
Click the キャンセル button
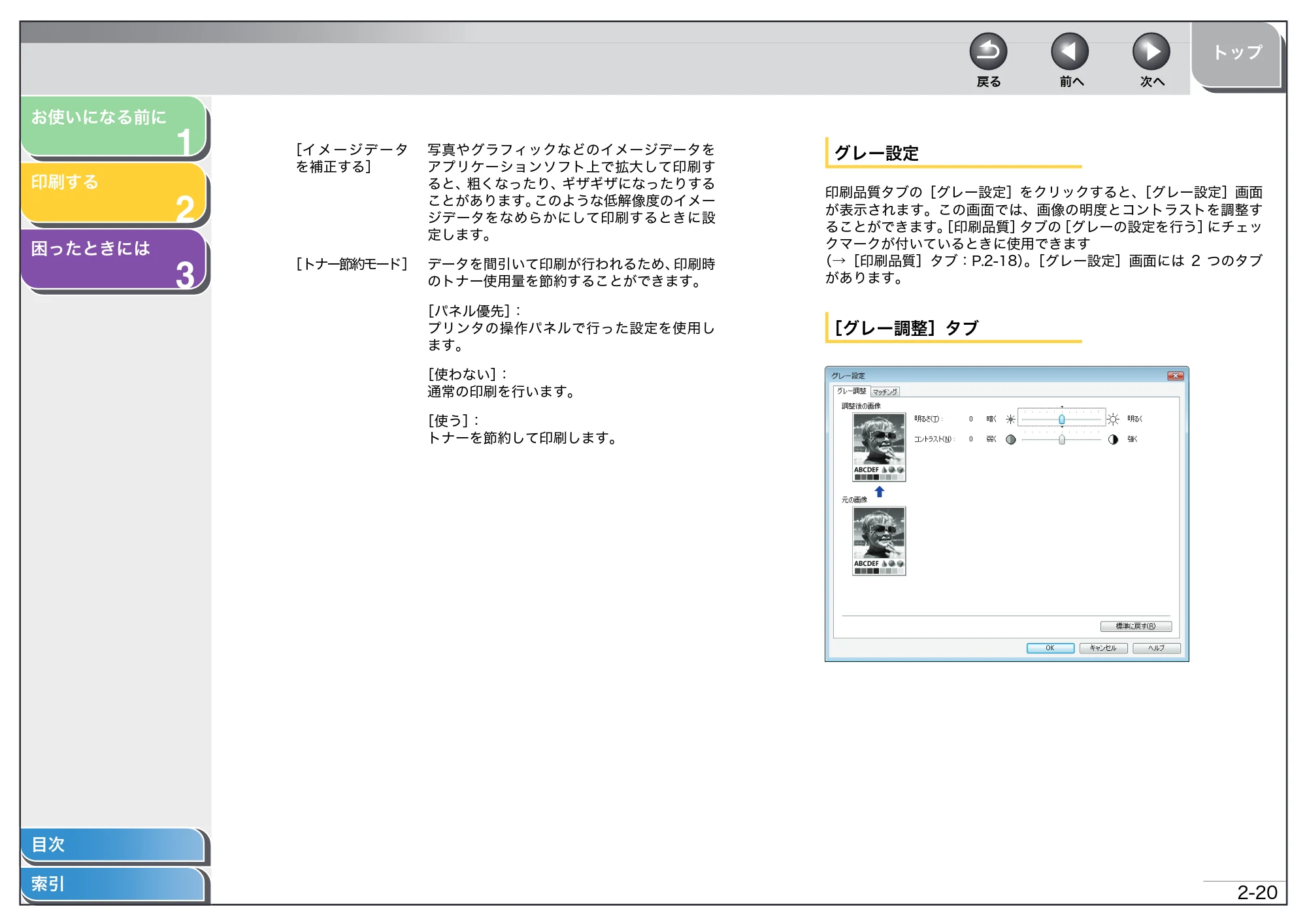click(1103, 648)
